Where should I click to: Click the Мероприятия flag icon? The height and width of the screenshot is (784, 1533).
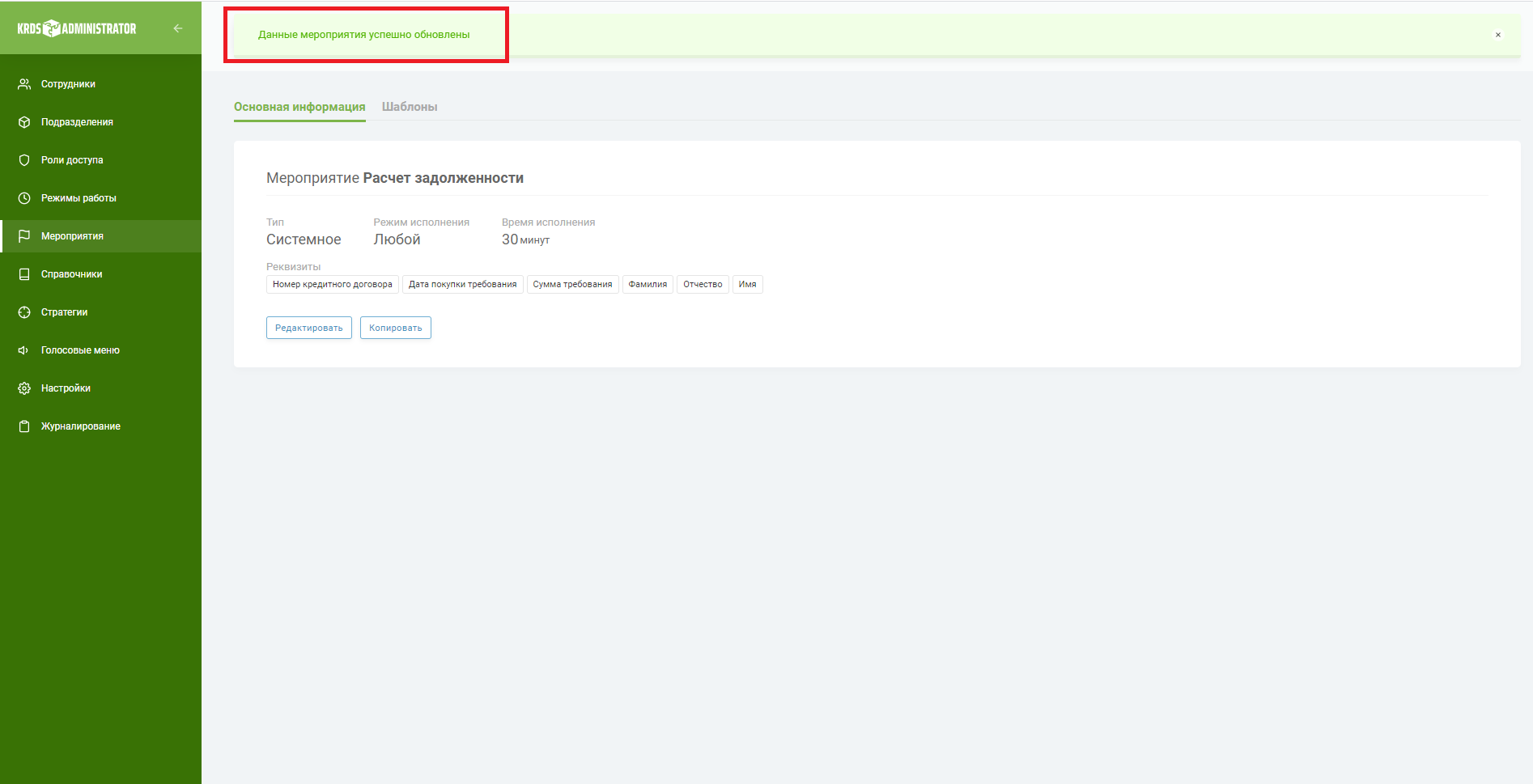24,236
